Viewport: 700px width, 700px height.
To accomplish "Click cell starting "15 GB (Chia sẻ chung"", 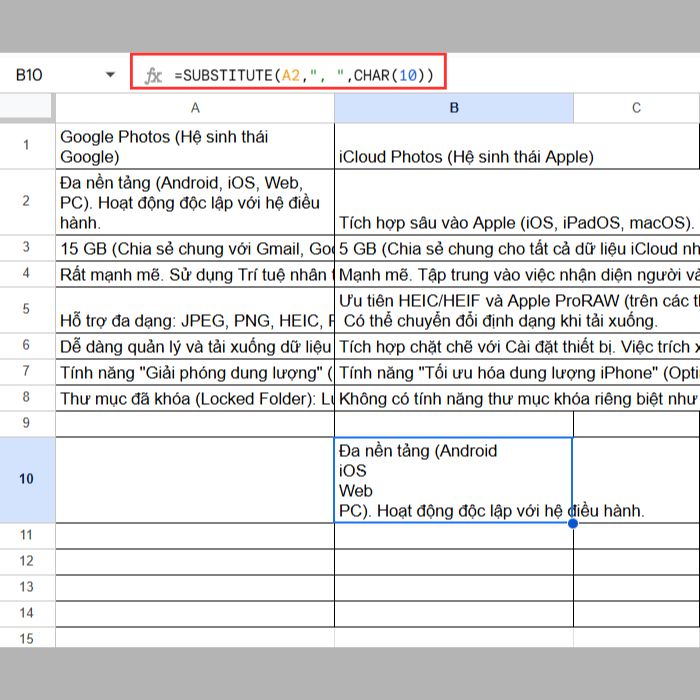I will [195, 248].
